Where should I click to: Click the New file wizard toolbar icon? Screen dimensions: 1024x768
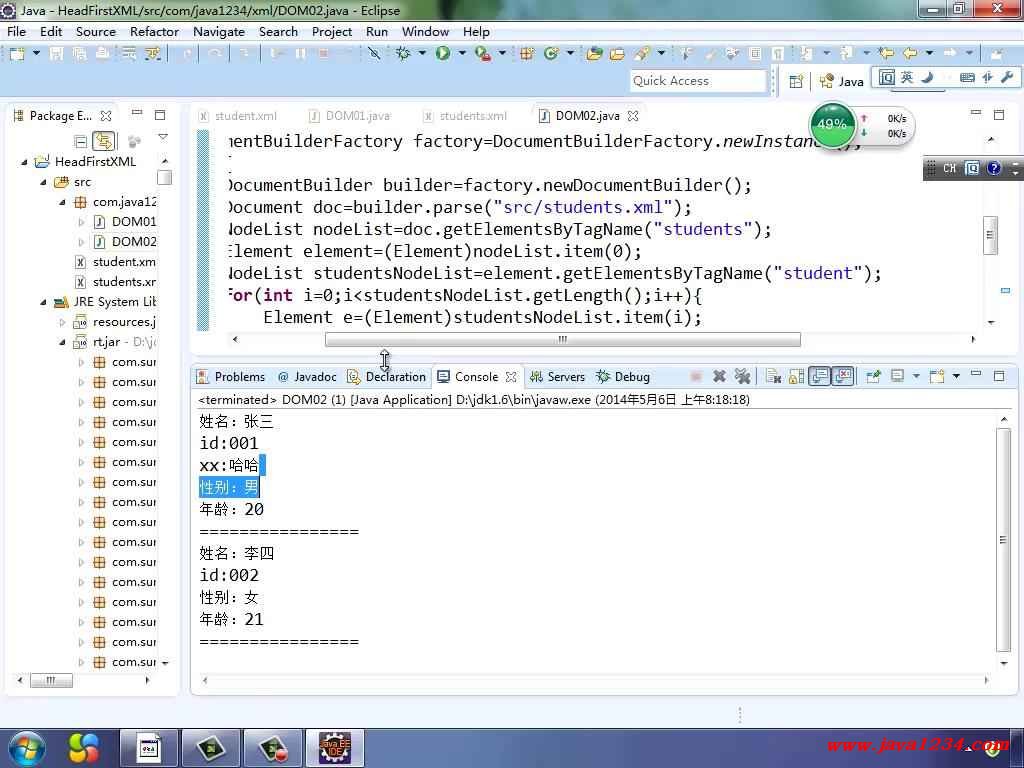tap(17, 54)
